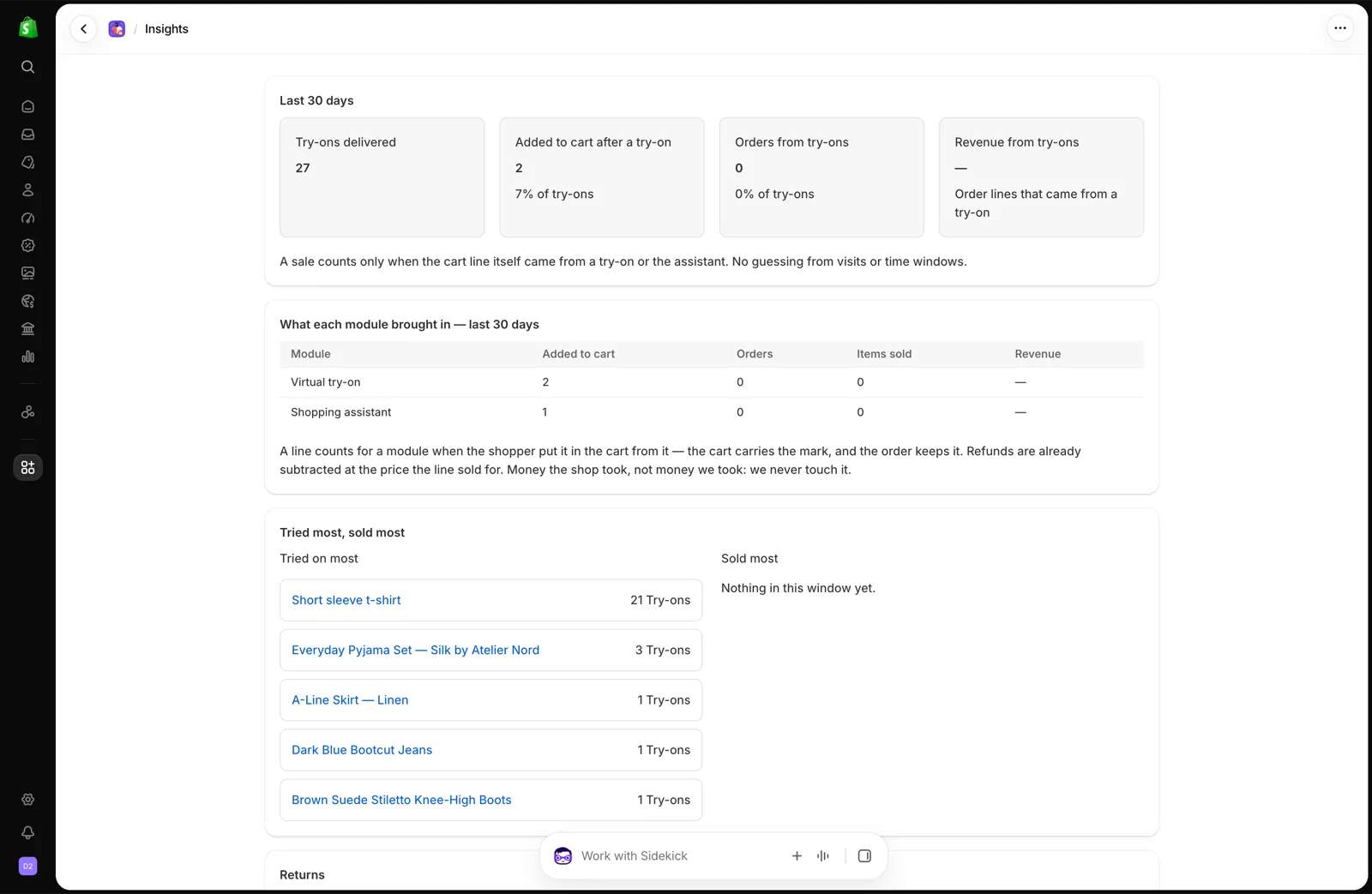
Task: Click the Orders from try-ons card
Action: pos(821,177)
